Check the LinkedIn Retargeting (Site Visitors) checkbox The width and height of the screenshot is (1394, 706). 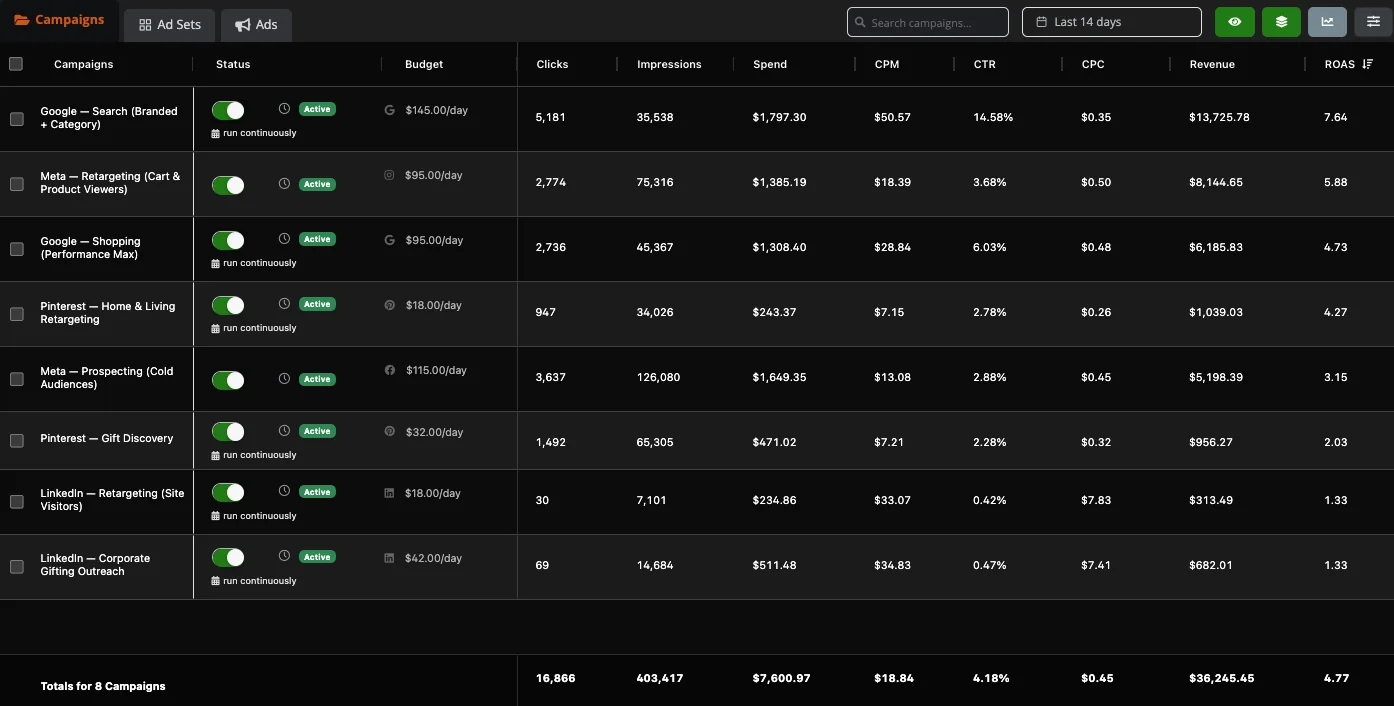pos(17,502)
